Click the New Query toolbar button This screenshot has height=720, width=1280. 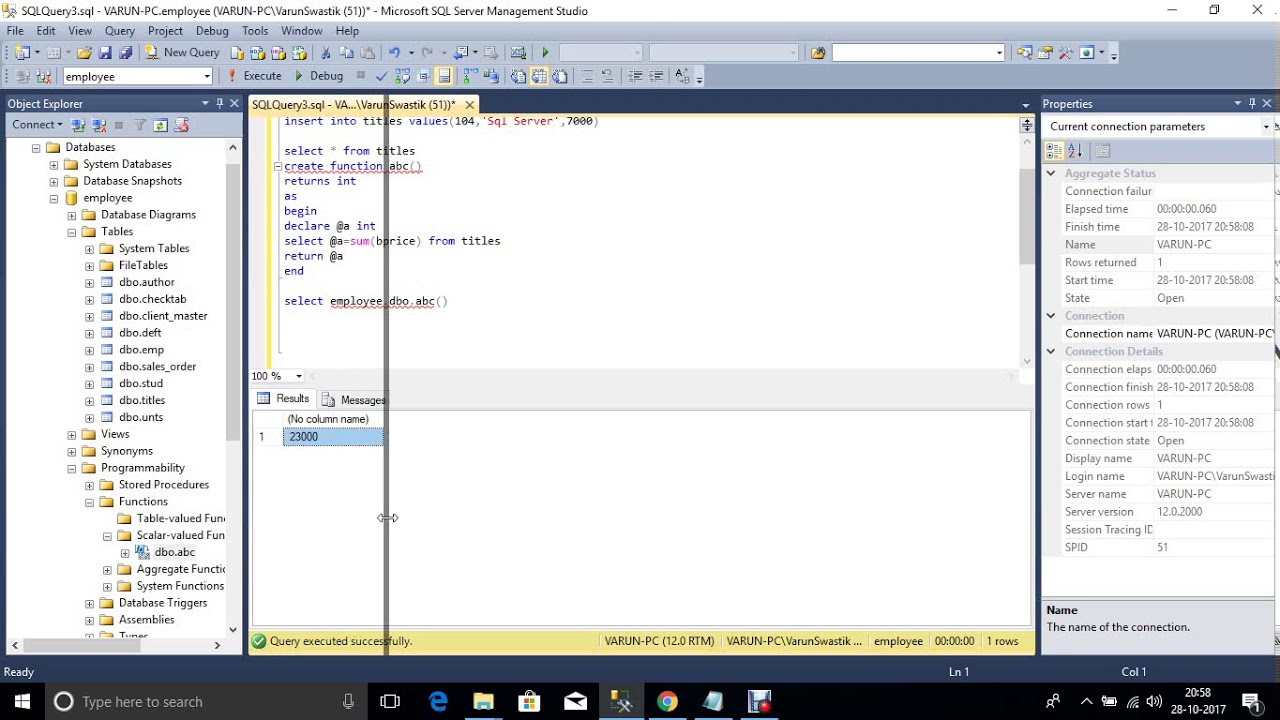182,52
